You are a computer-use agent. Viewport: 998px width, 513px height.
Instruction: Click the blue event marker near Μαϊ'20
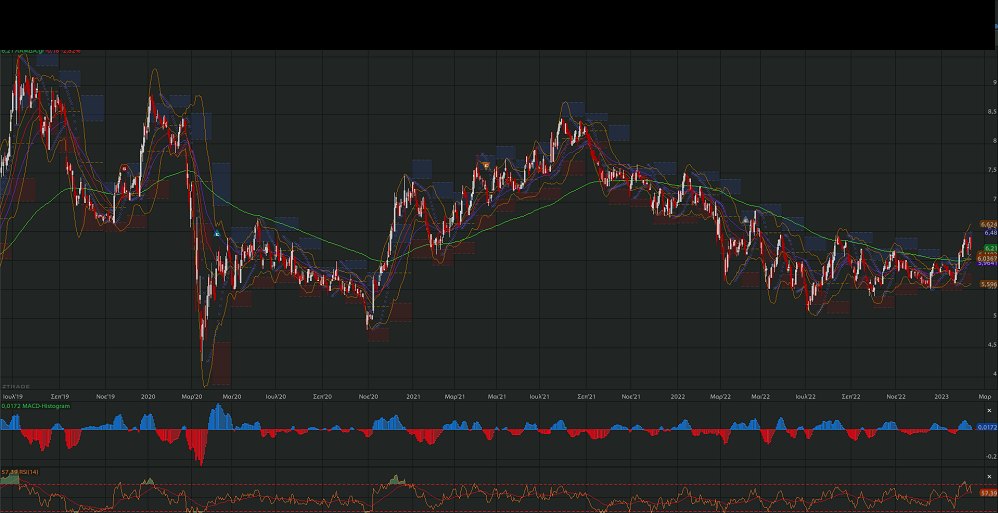[217, 233]
